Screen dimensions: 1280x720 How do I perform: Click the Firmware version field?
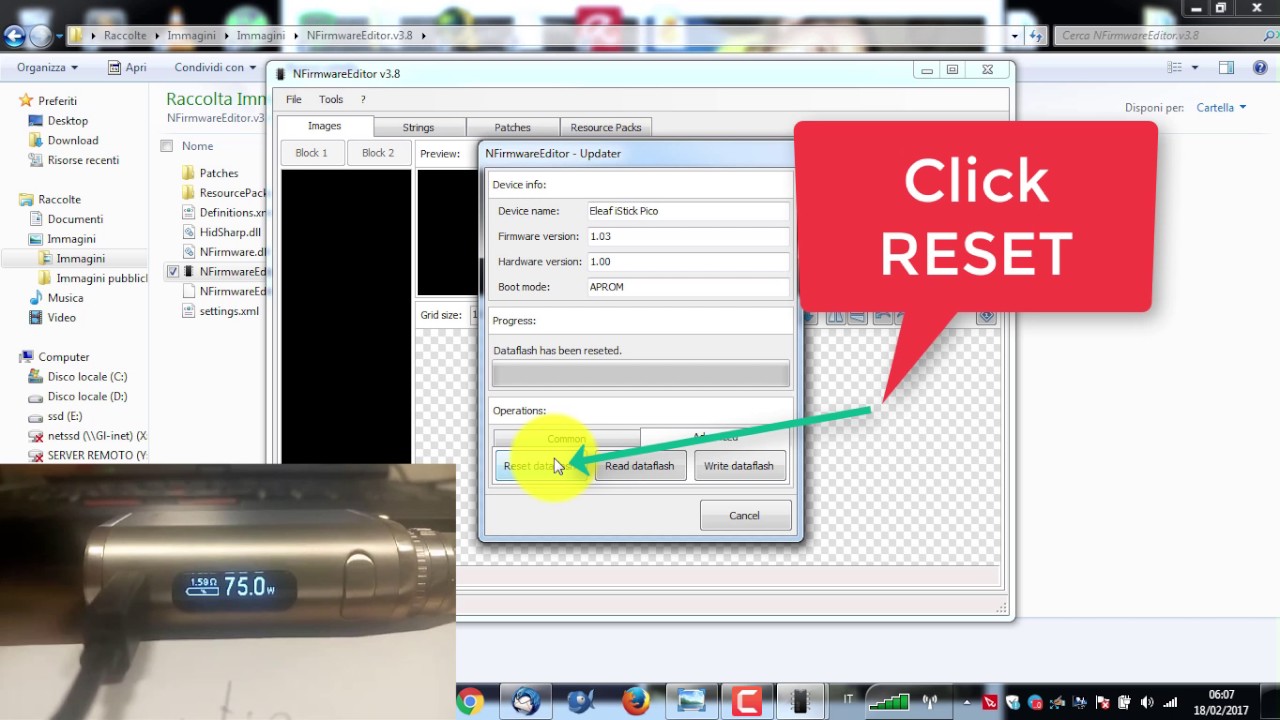click(688, 236)
